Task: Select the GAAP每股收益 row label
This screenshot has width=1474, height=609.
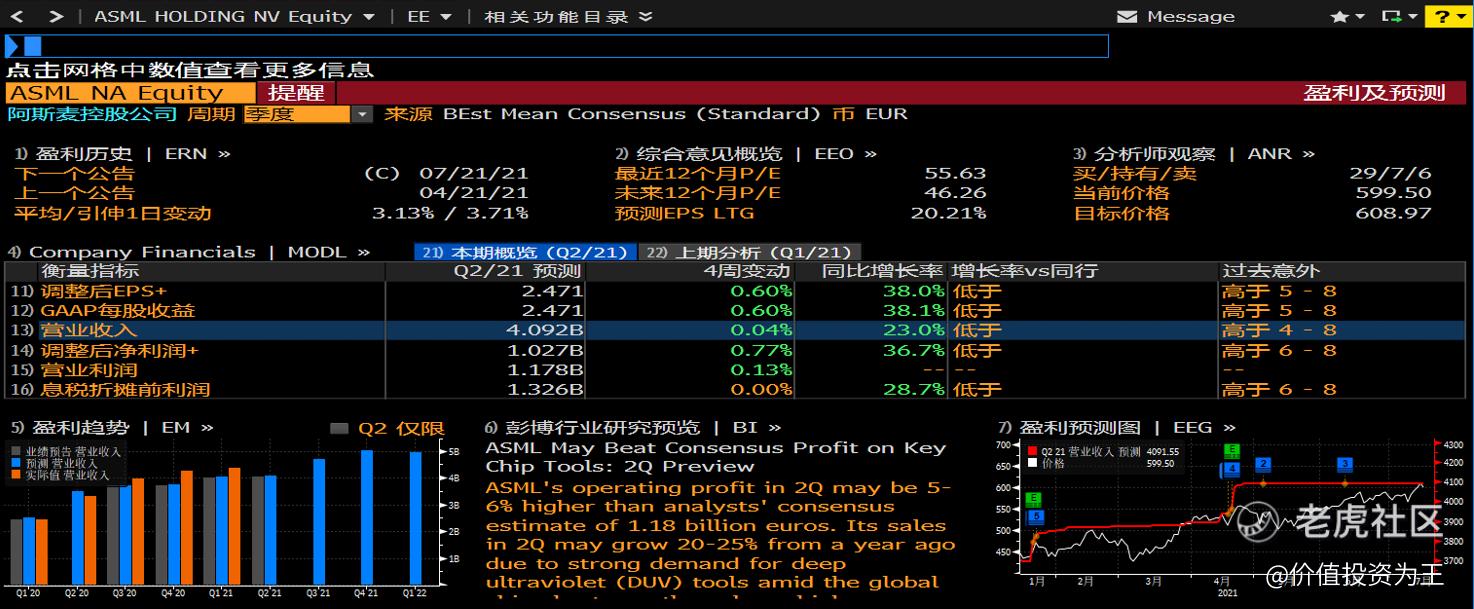Action: click(117, 311)
